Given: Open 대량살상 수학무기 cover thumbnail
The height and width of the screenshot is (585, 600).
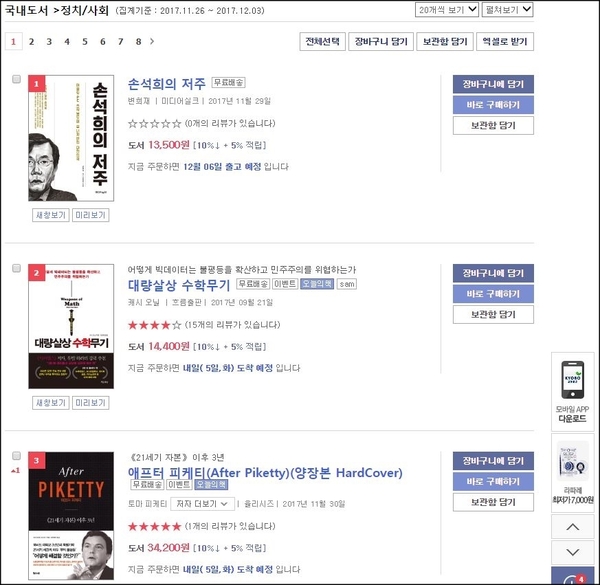Looking at the screenshot, I should 71,326.
